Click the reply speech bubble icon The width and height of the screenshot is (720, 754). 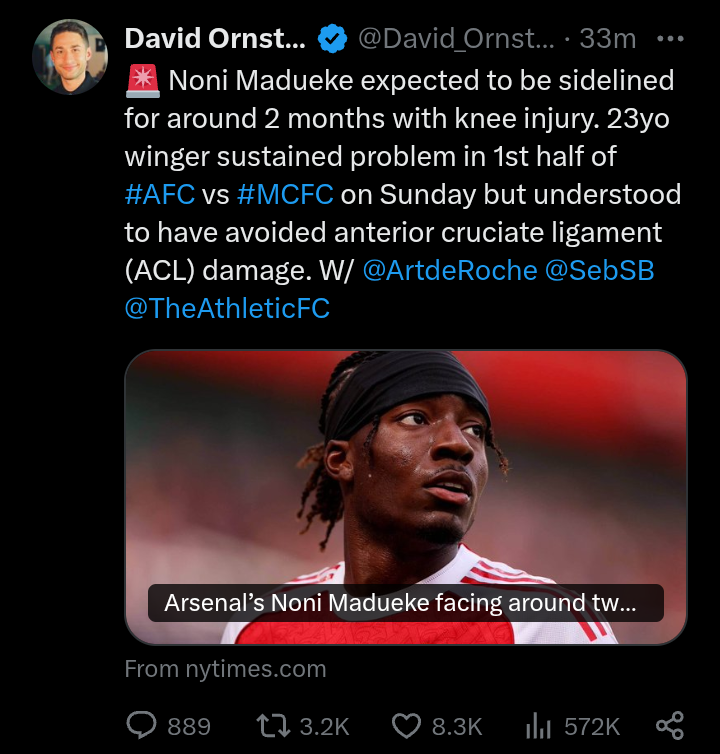pyautogui.click(x=142, y=725)
